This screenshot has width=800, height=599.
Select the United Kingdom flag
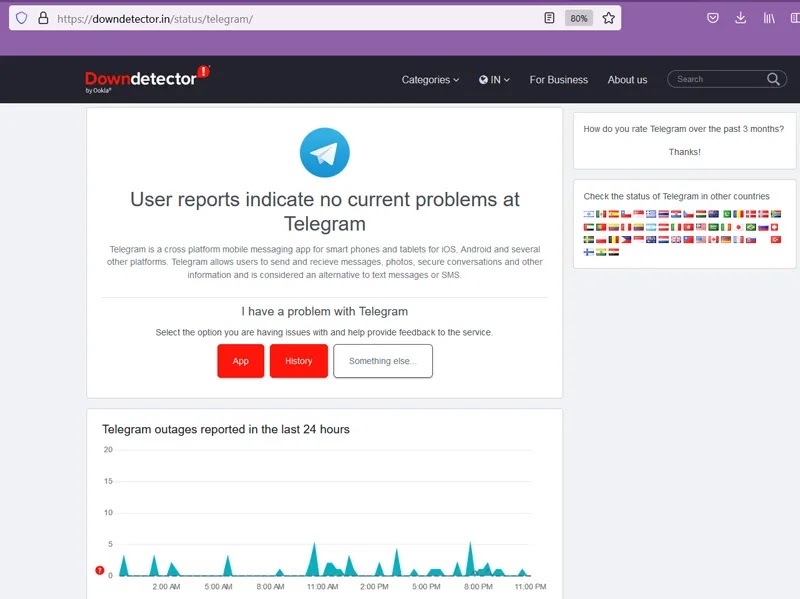[676, 239]
